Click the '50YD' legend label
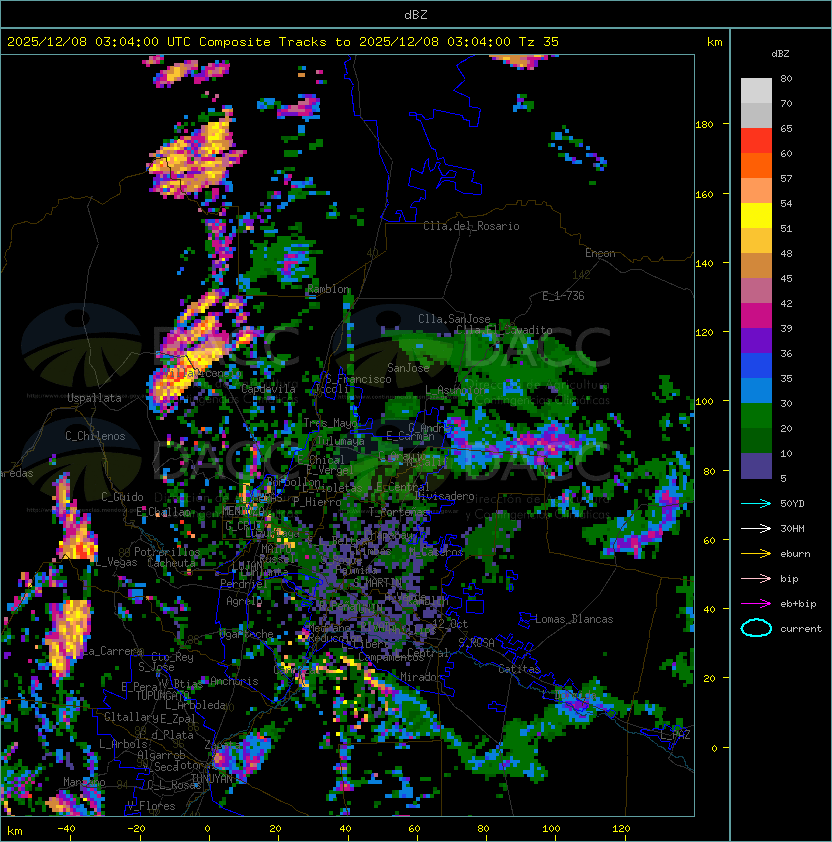This screenshot has width=832, height=842. (792, 504)
